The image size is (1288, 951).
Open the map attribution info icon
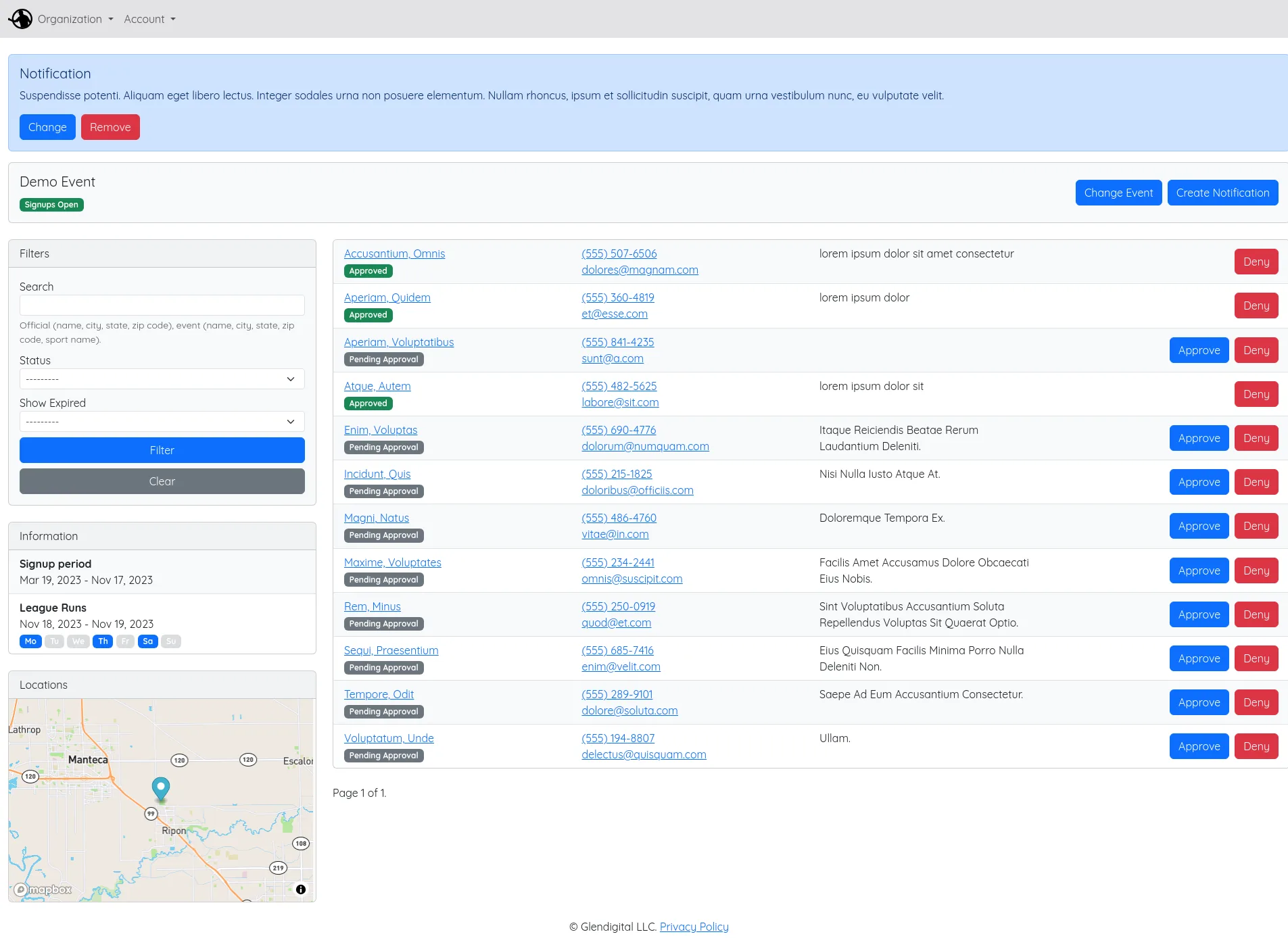coord(301,889)
